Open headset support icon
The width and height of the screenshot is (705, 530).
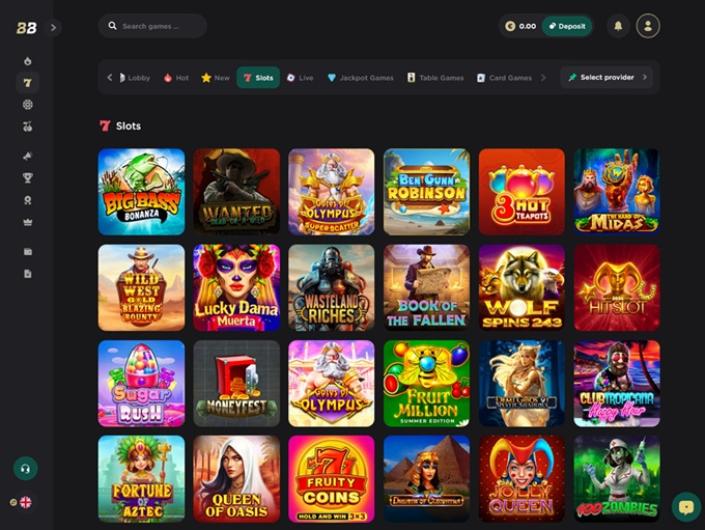(x=25, y=468)
